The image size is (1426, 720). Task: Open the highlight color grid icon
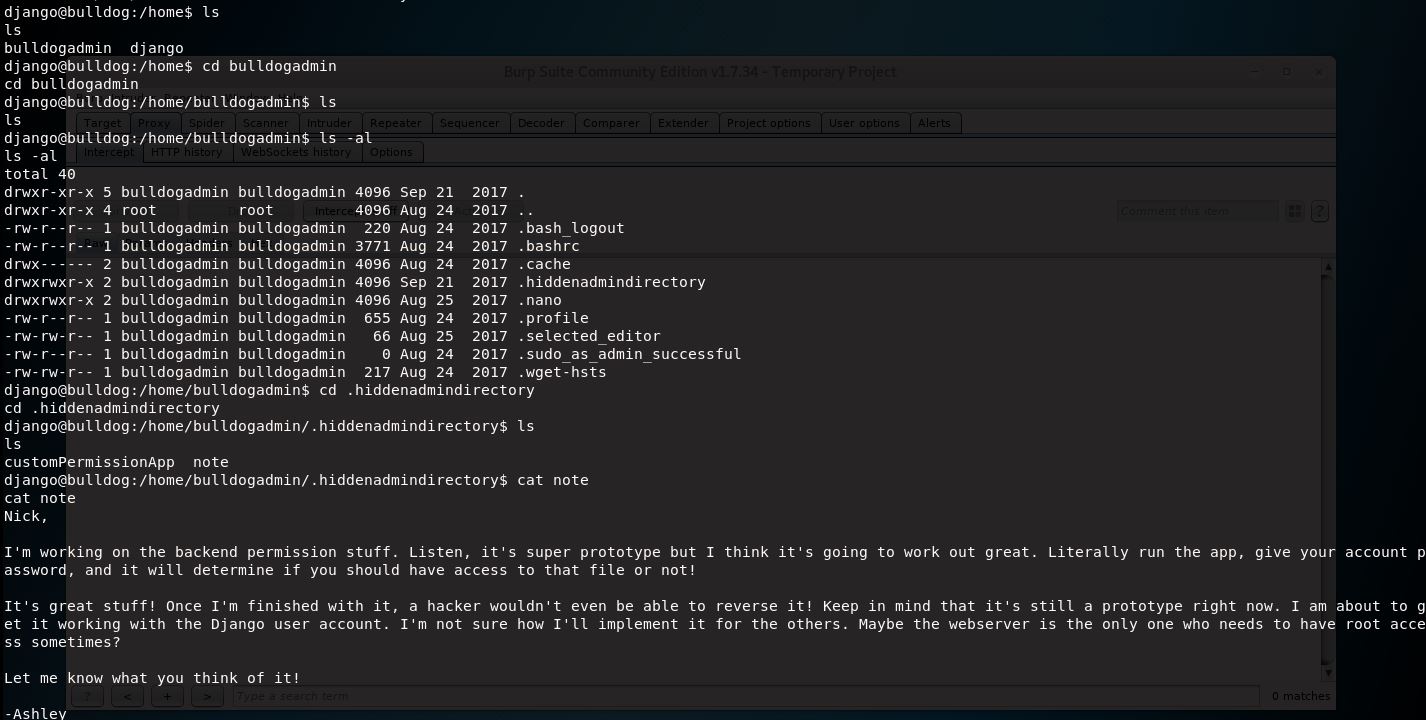pyautogui.click(x=1294, y=211)
